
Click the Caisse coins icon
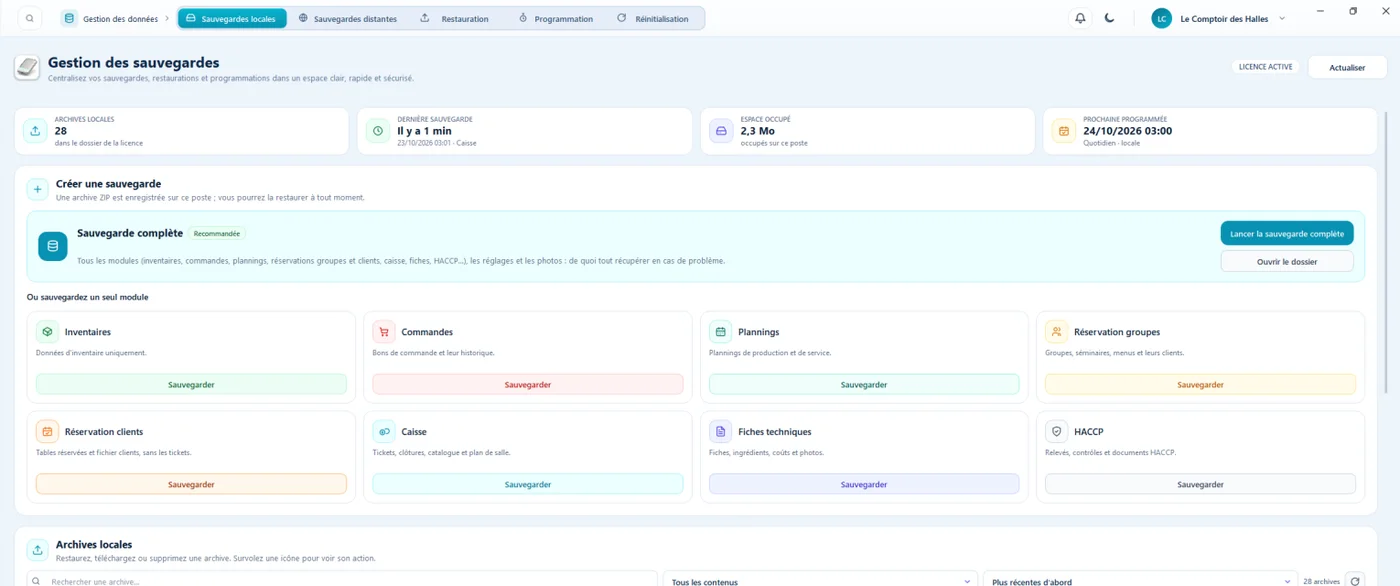384,431
